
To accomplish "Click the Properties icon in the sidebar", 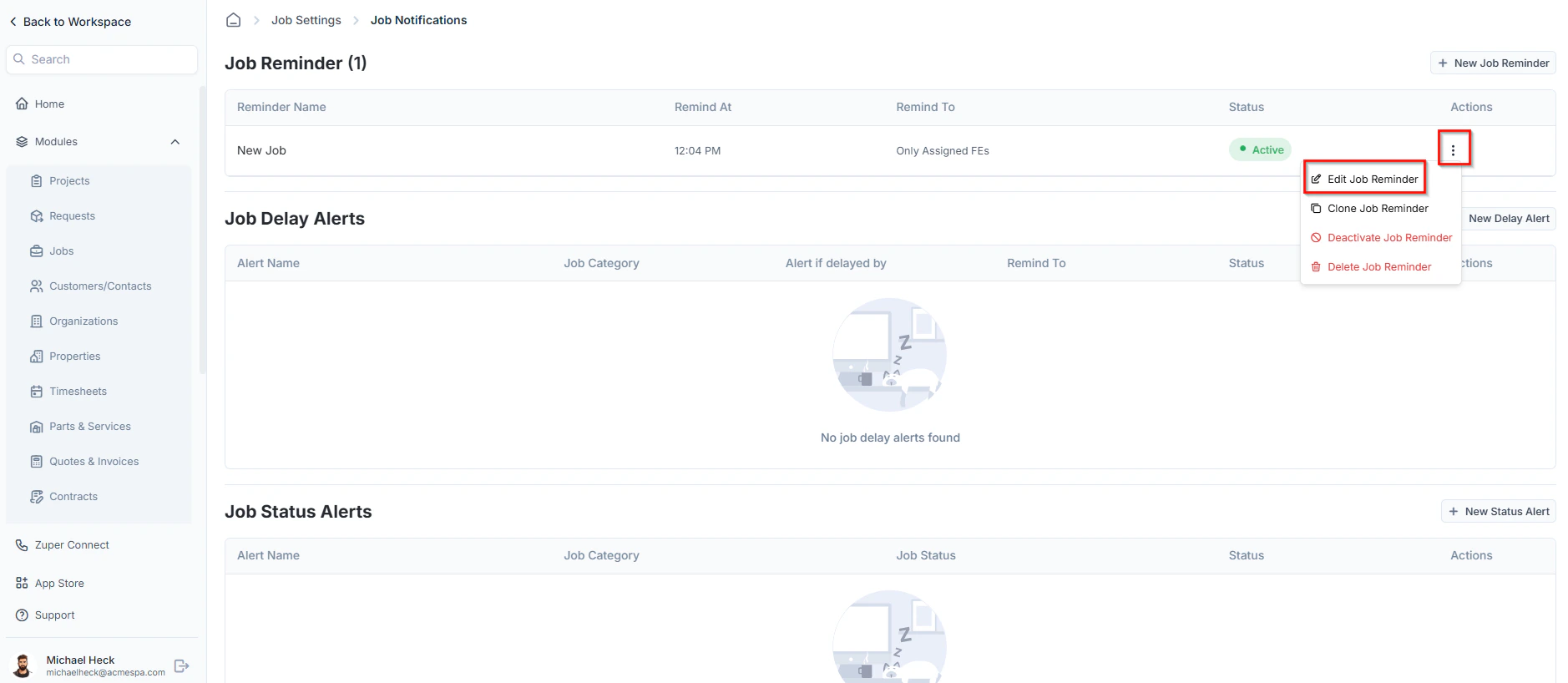I will (x=36, y=357).
